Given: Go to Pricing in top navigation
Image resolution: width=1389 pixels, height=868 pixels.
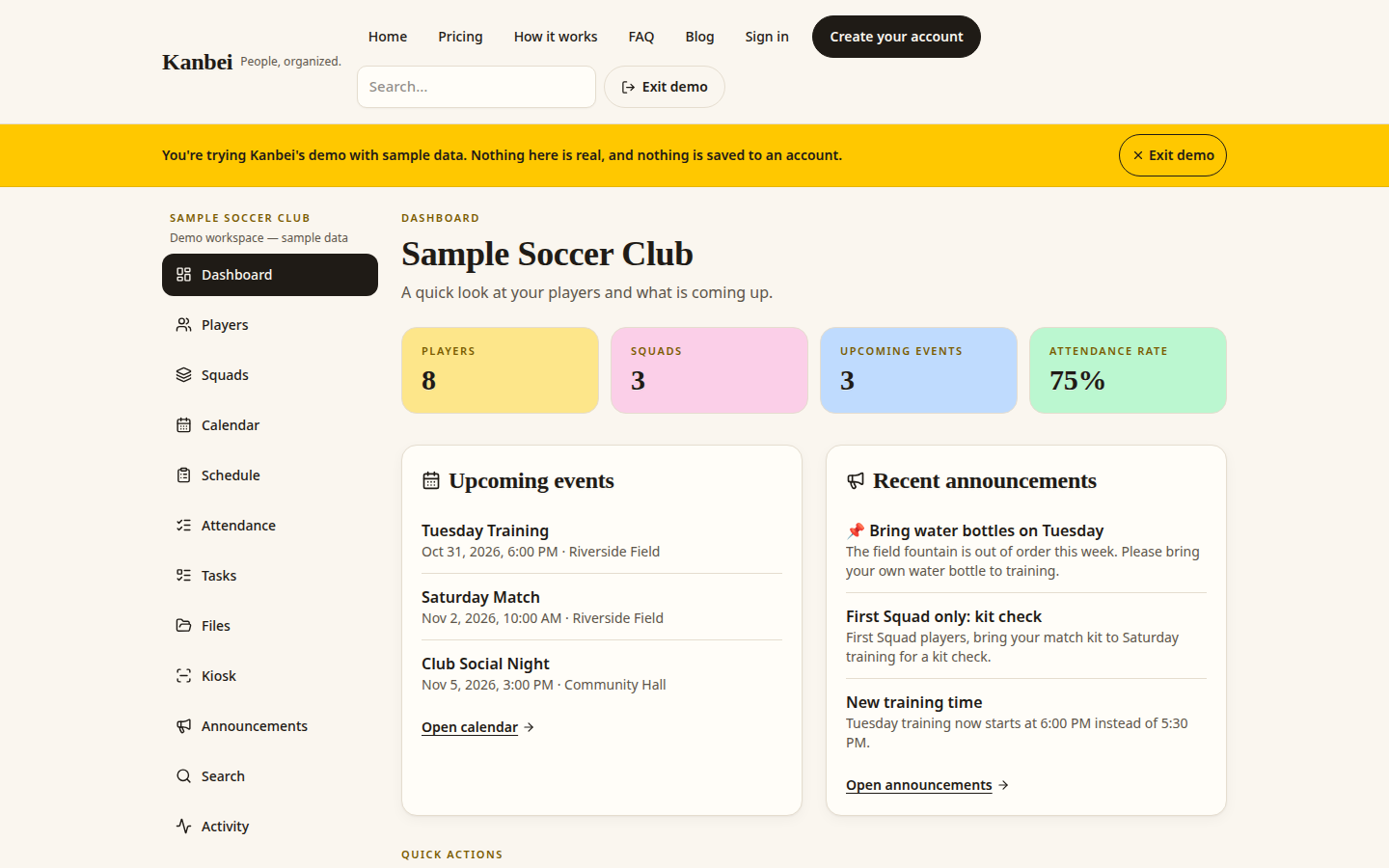Looking at the screenshot, I should (x=460, y=37).
